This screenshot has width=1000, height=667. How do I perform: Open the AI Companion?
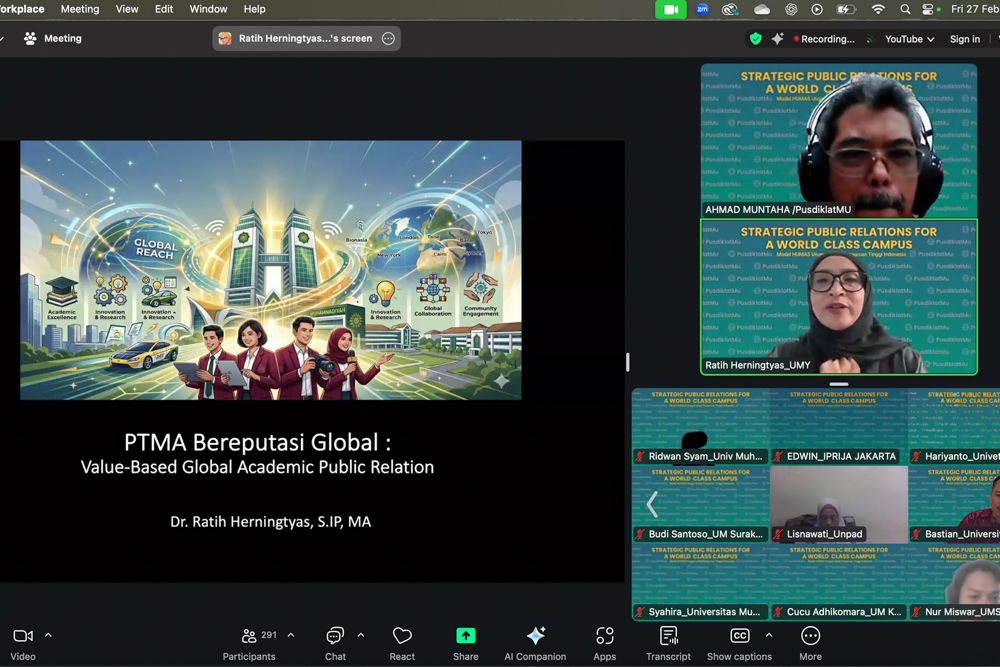[x=535, y=636]
